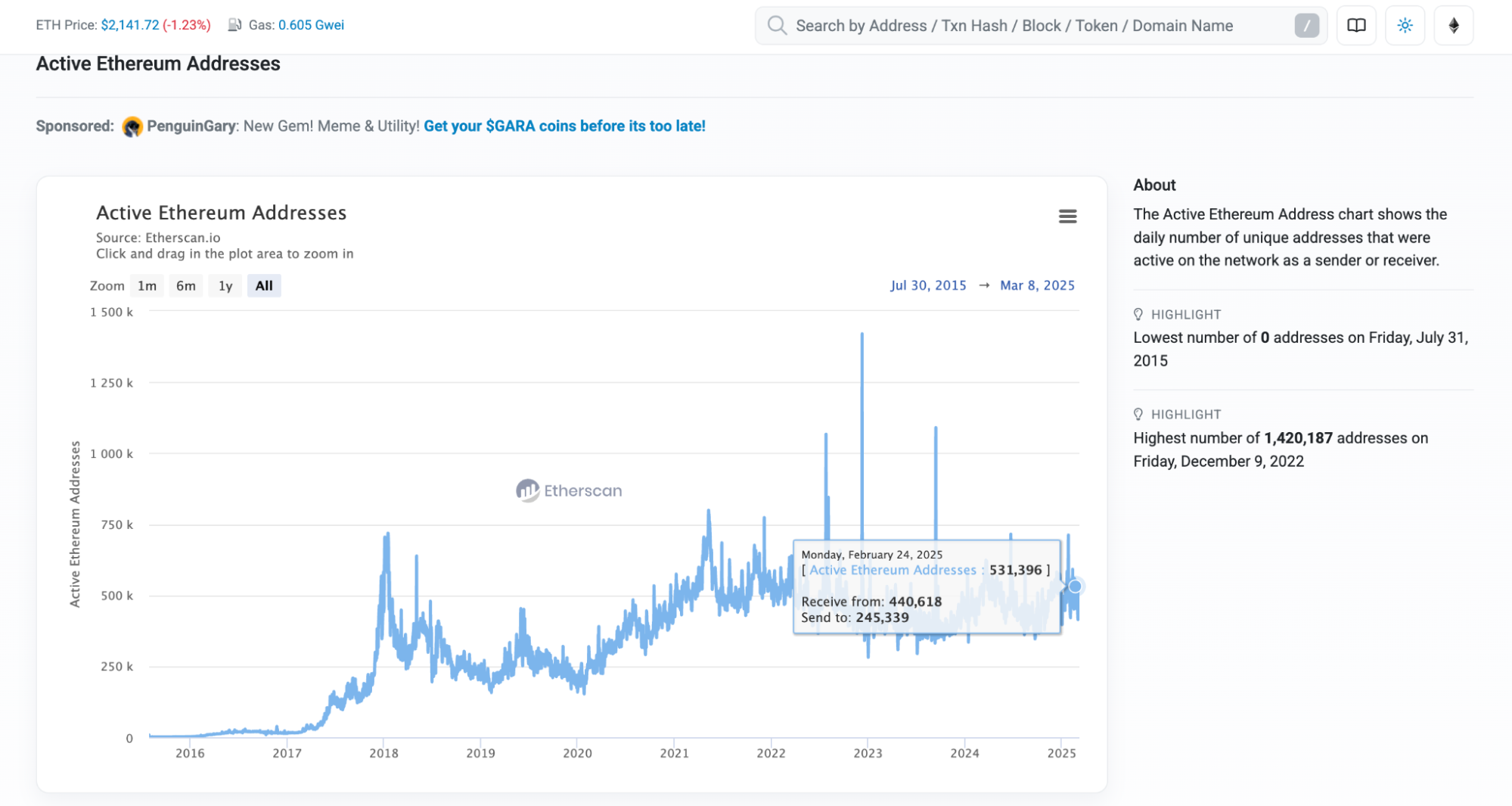This screenshot has width=1512, height=806.
Task: Select the PenguinGary sponsor logo
Action: (x=132, y=126)
